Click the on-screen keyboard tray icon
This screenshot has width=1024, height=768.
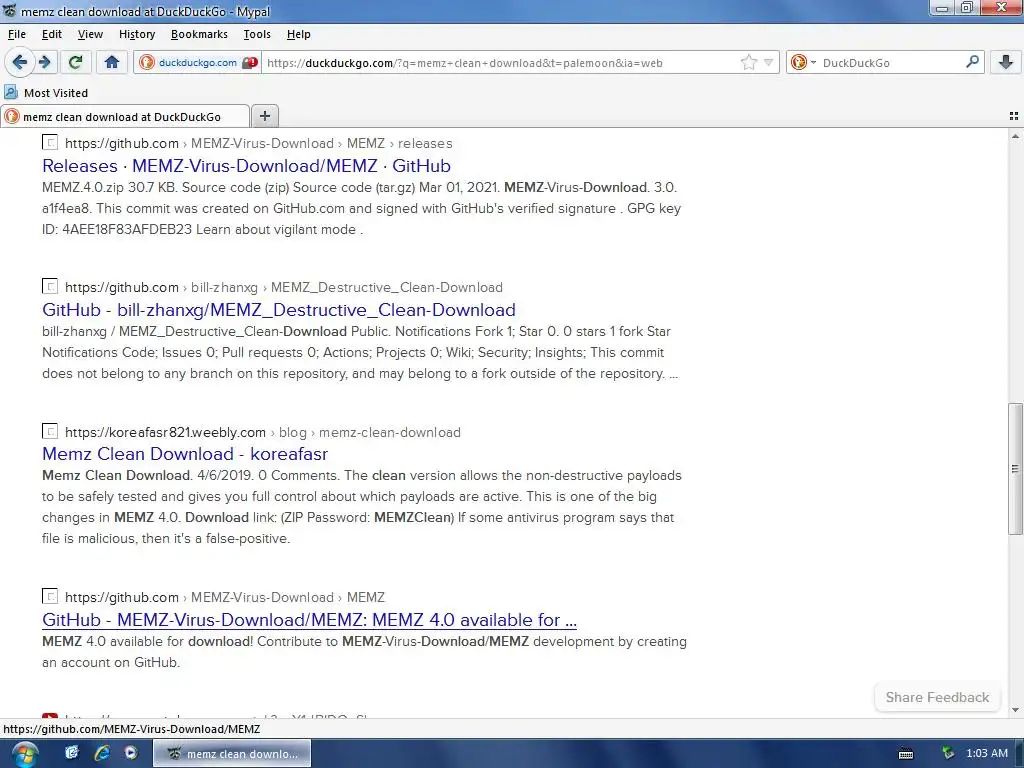[906, 754]
